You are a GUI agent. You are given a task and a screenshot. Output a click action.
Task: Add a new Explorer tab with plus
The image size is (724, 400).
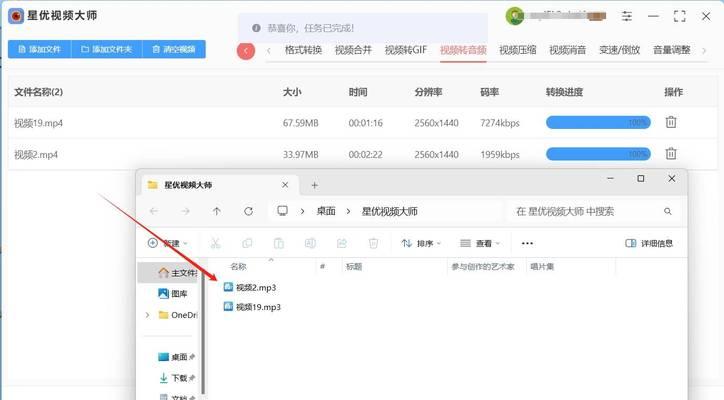(314, 185)
